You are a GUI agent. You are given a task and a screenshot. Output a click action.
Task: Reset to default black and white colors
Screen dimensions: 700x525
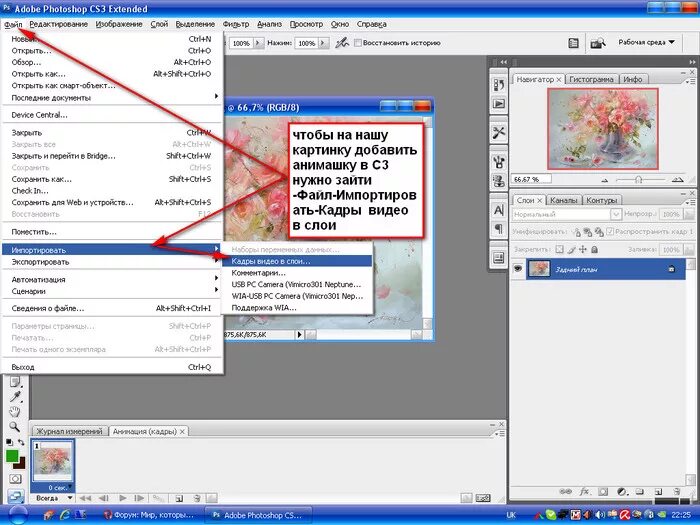coord(9,442)
